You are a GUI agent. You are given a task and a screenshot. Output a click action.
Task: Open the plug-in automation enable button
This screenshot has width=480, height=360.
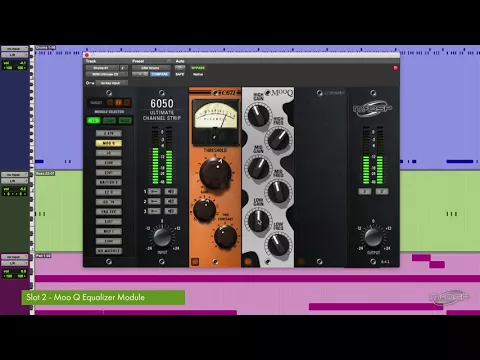[180, 68]
